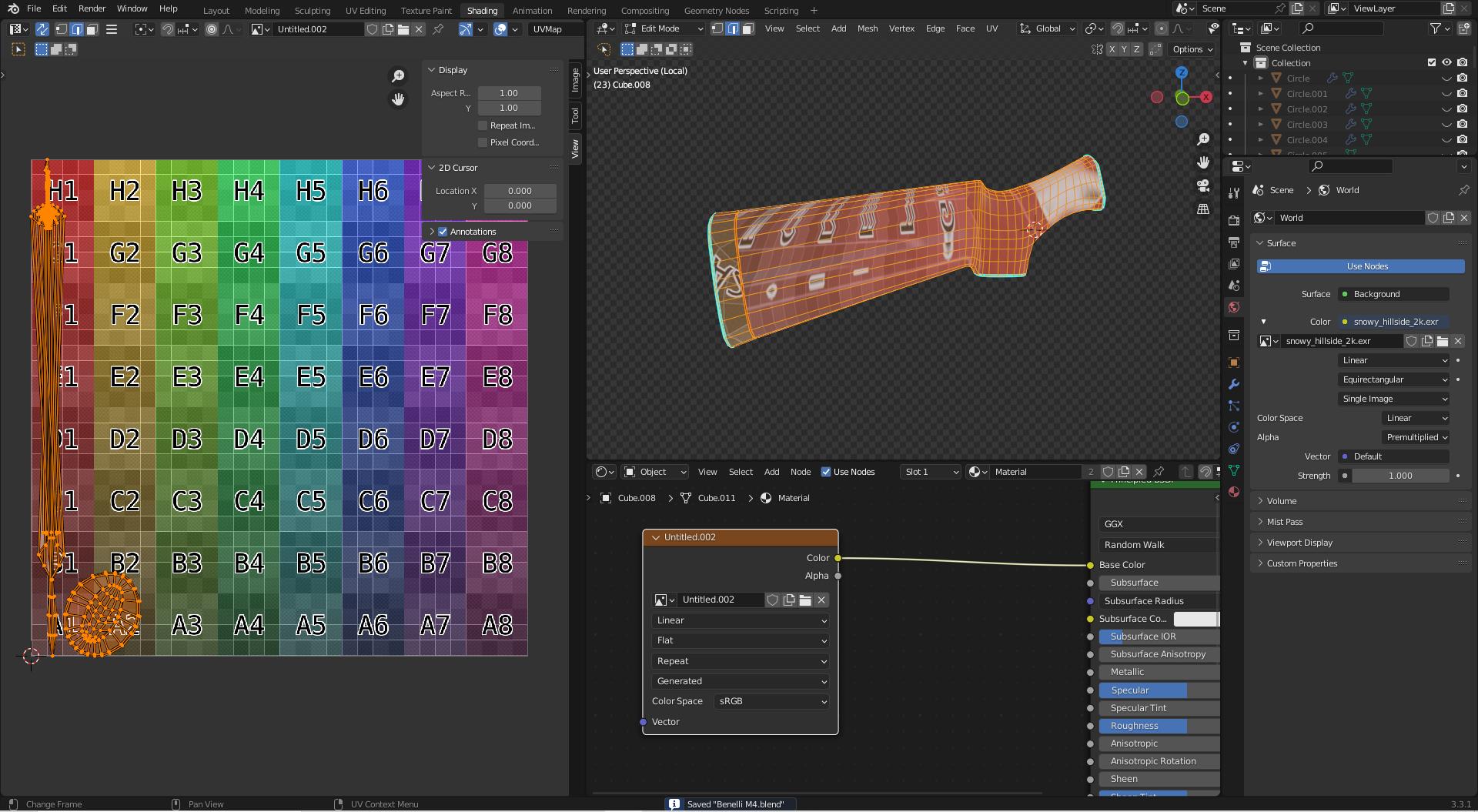This screenshot has height=812, width=1478.
Task: Open the Modifiers wrench properties tab
Action: point(1234,384)
